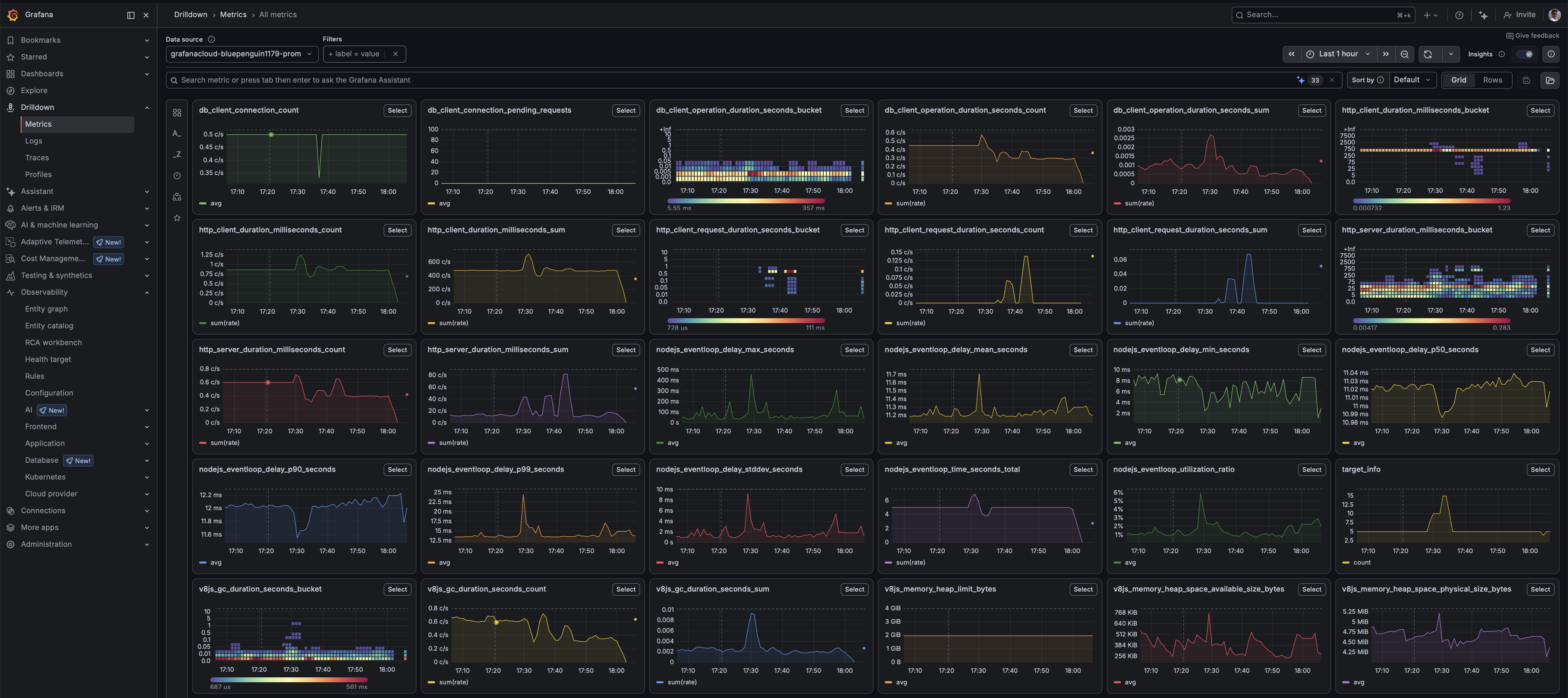Close the navigation sidebar with the X
This screenshot has height=698, width=1568.
pos(146,15)
